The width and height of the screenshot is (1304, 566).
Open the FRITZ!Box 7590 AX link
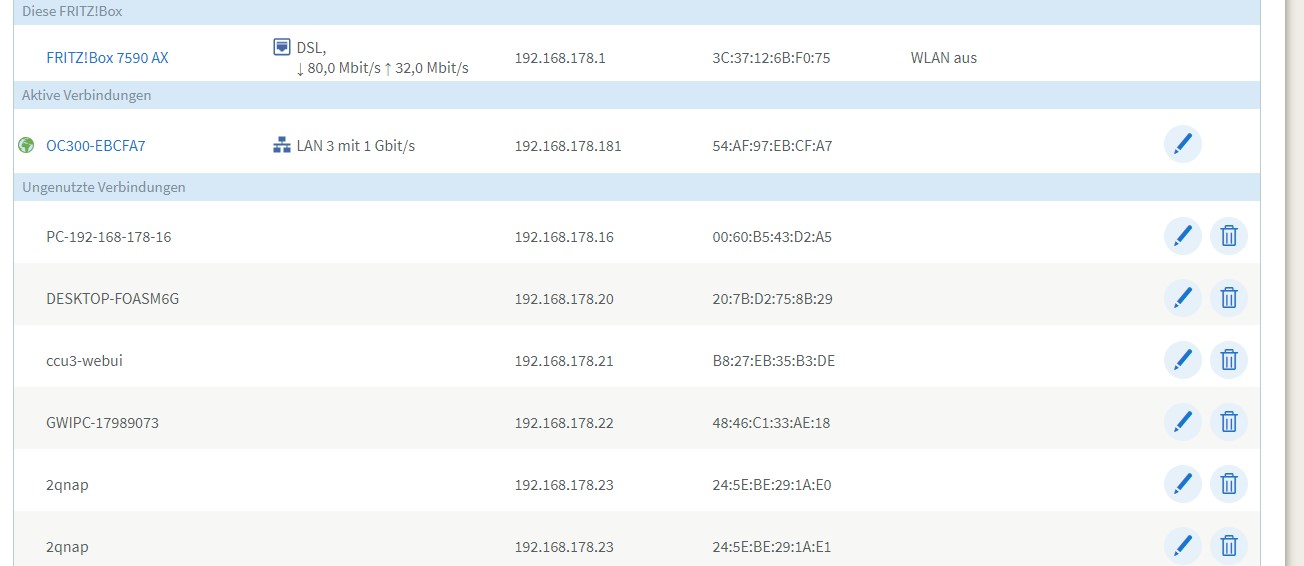click(x=107, y=58)
